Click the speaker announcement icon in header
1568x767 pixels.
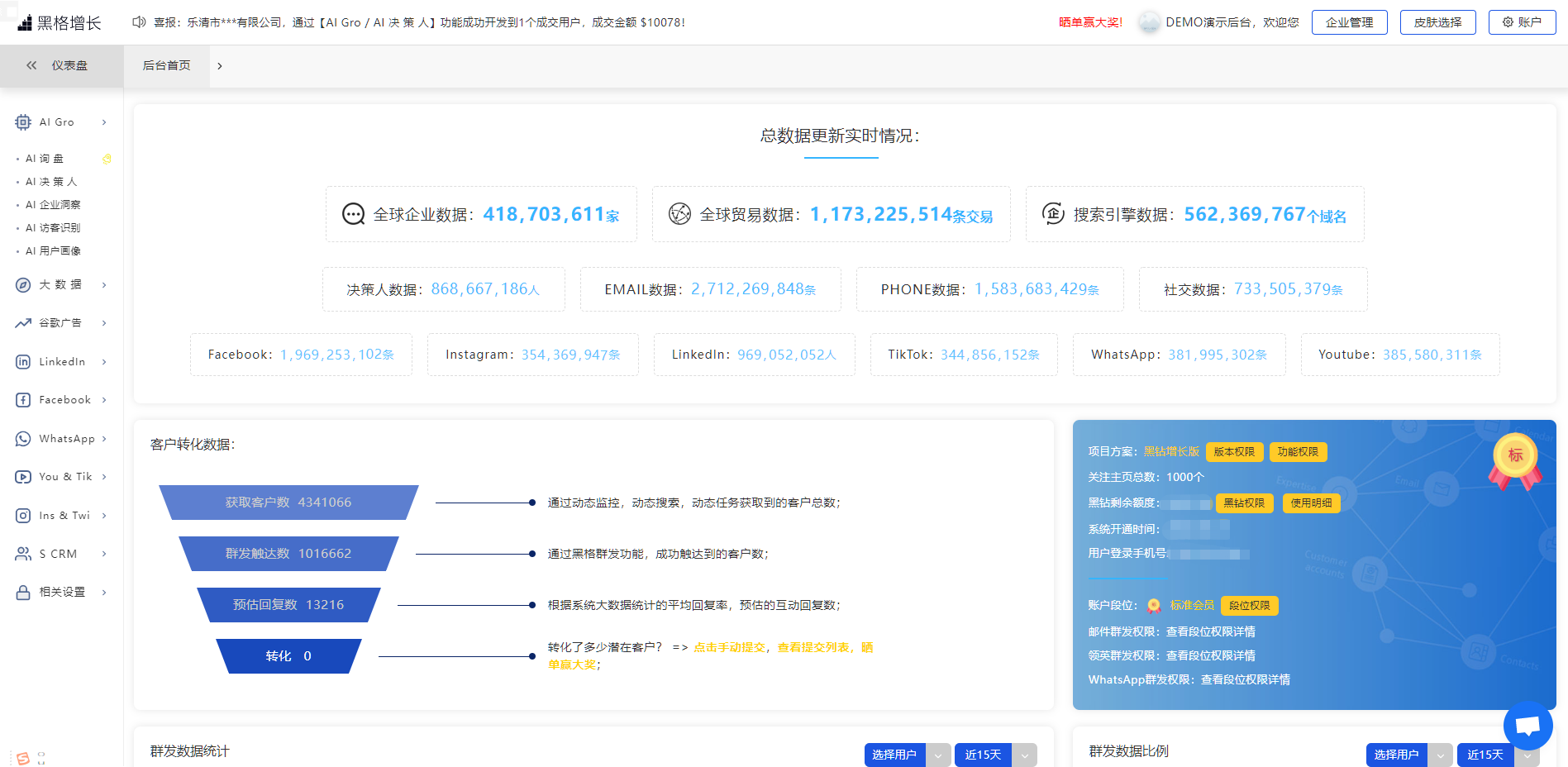(139, 22)
